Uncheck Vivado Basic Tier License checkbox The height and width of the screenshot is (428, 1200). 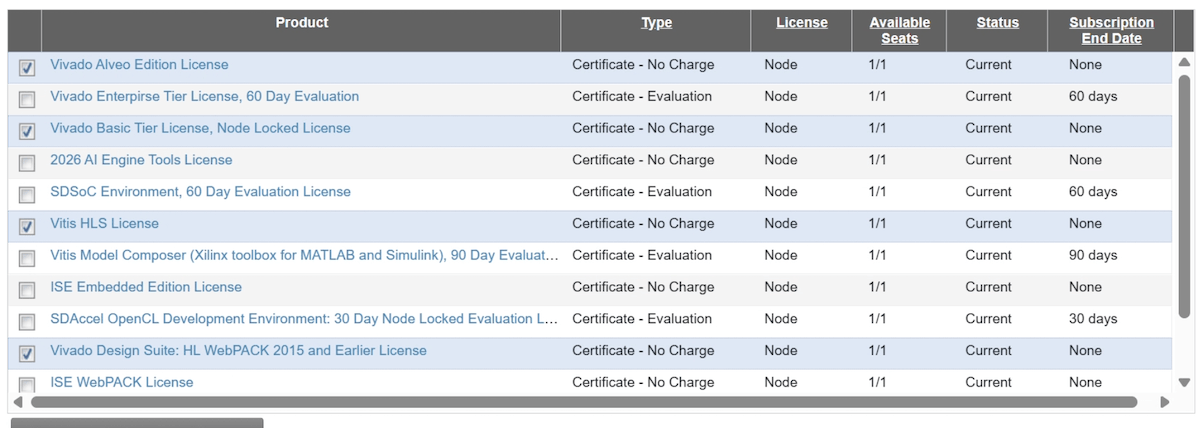pyautogui.click(x=27, y=131)
